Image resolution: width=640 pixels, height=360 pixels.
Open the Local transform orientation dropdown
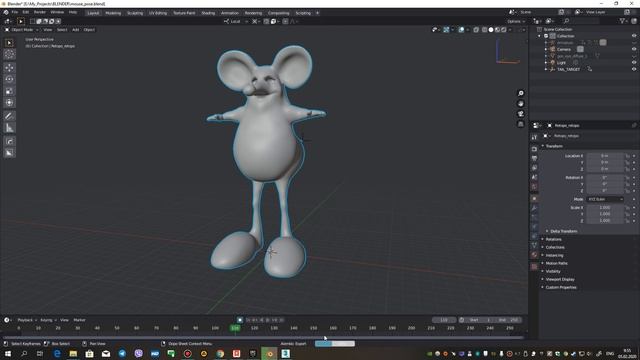236,21
